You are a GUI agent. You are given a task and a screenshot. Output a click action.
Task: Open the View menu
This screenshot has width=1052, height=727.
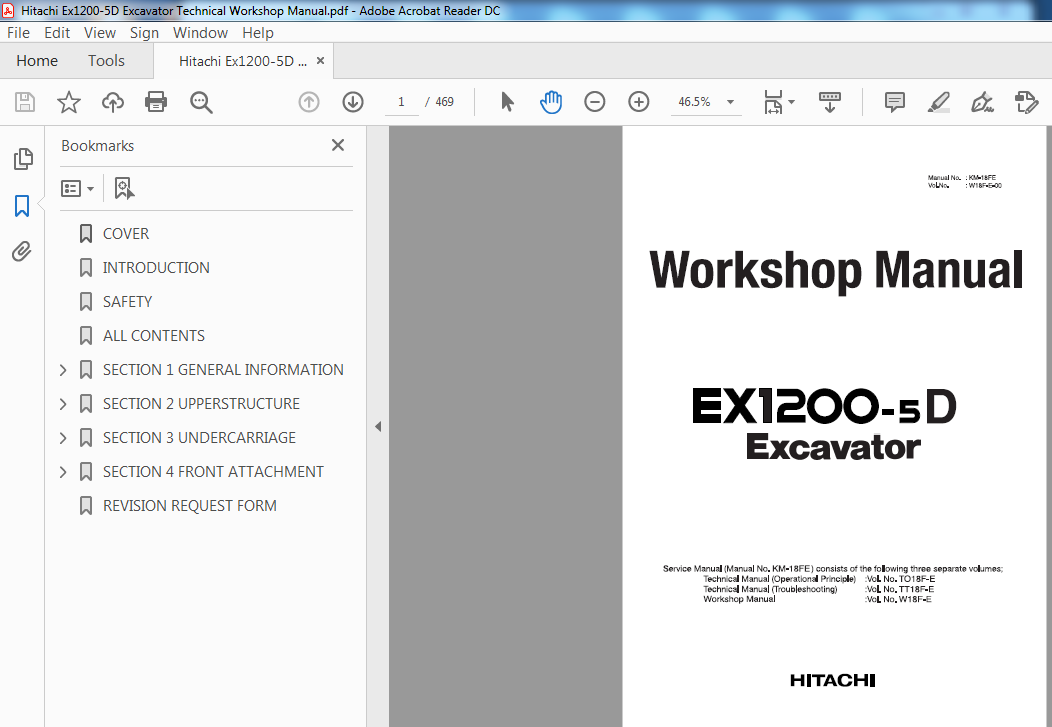coord(100,33)
